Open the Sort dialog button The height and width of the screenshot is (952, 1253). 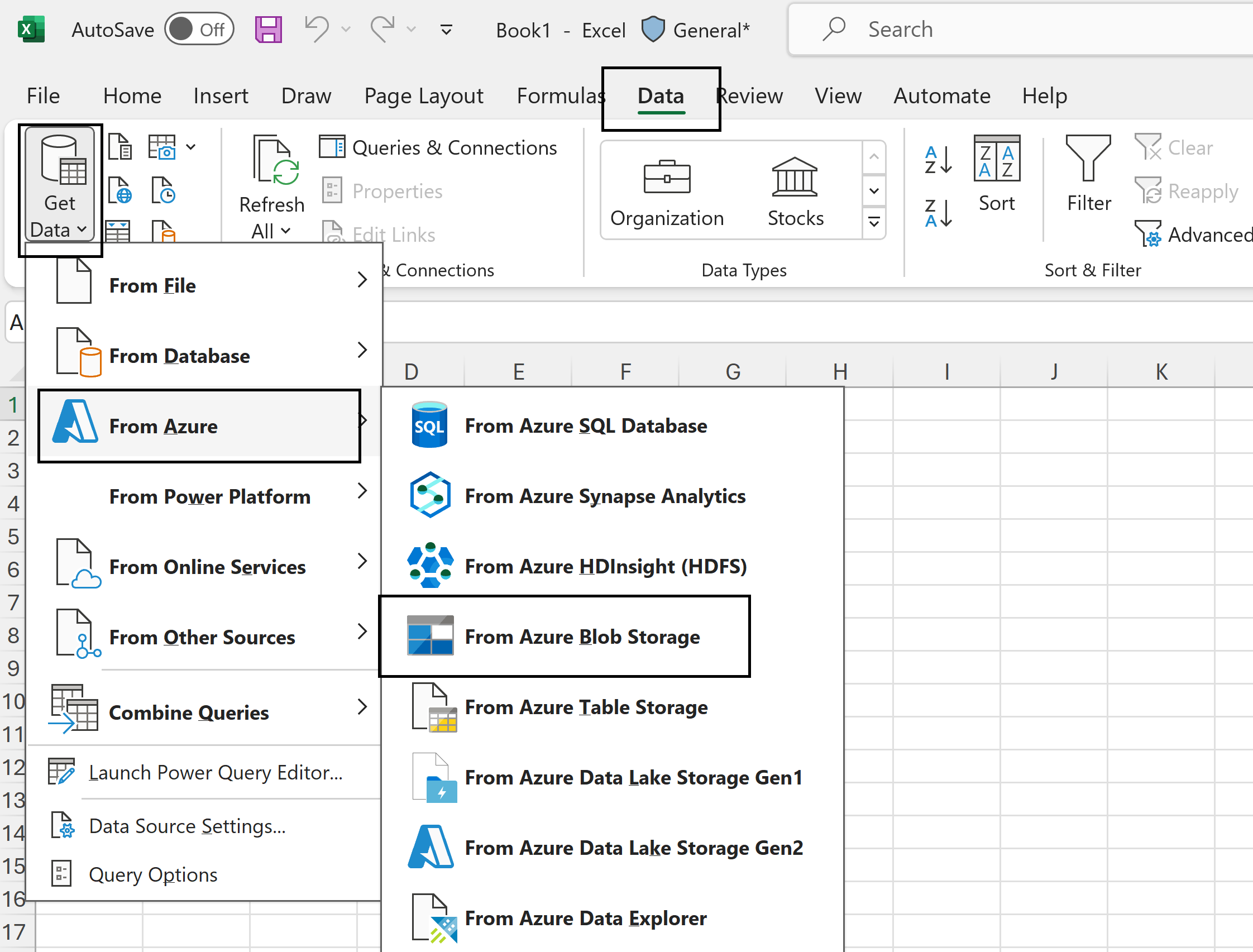[996, 175]
